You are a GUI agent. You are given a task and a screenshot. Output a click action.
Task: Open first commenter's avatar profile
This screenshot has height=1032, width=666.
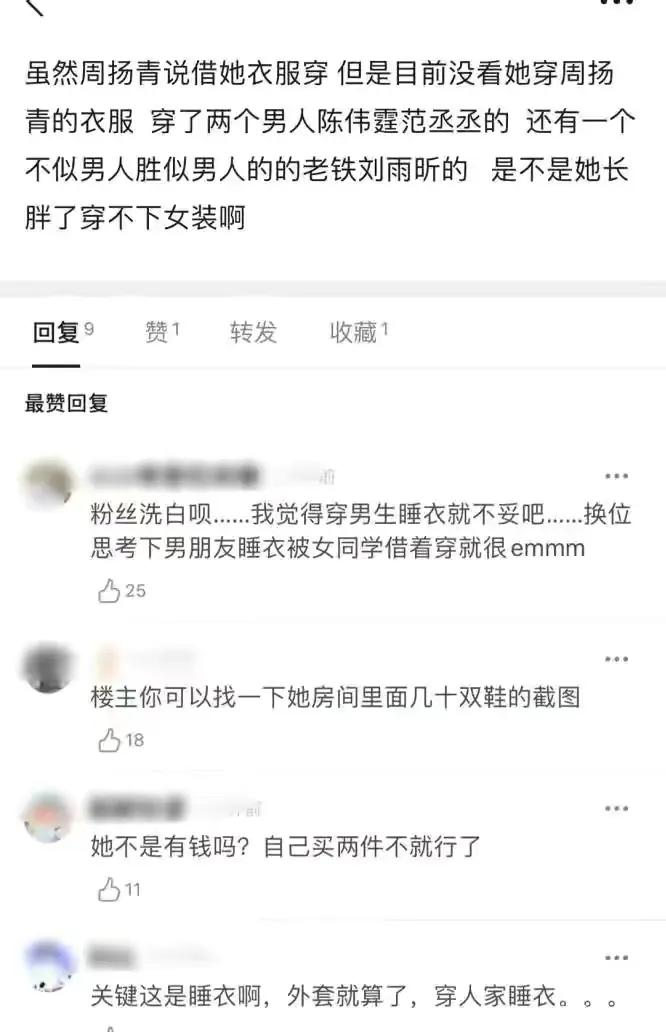point(47,486)
